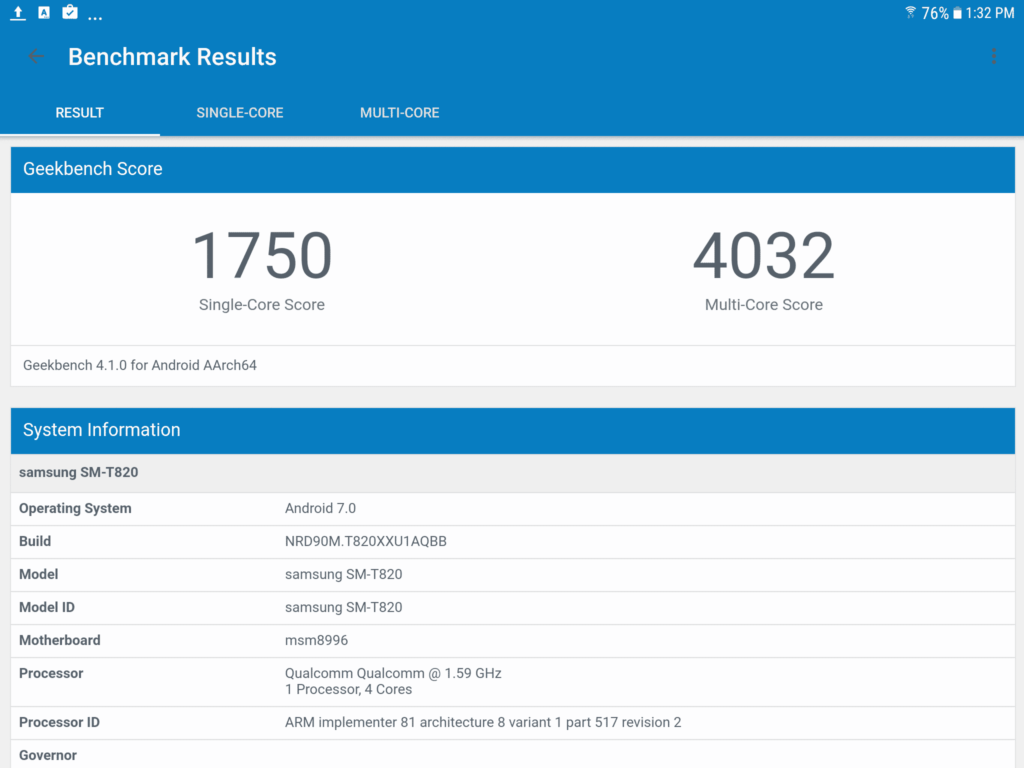1024x768 pixels.
Task: Tap the 1750 single-core score
Action: 262,256
